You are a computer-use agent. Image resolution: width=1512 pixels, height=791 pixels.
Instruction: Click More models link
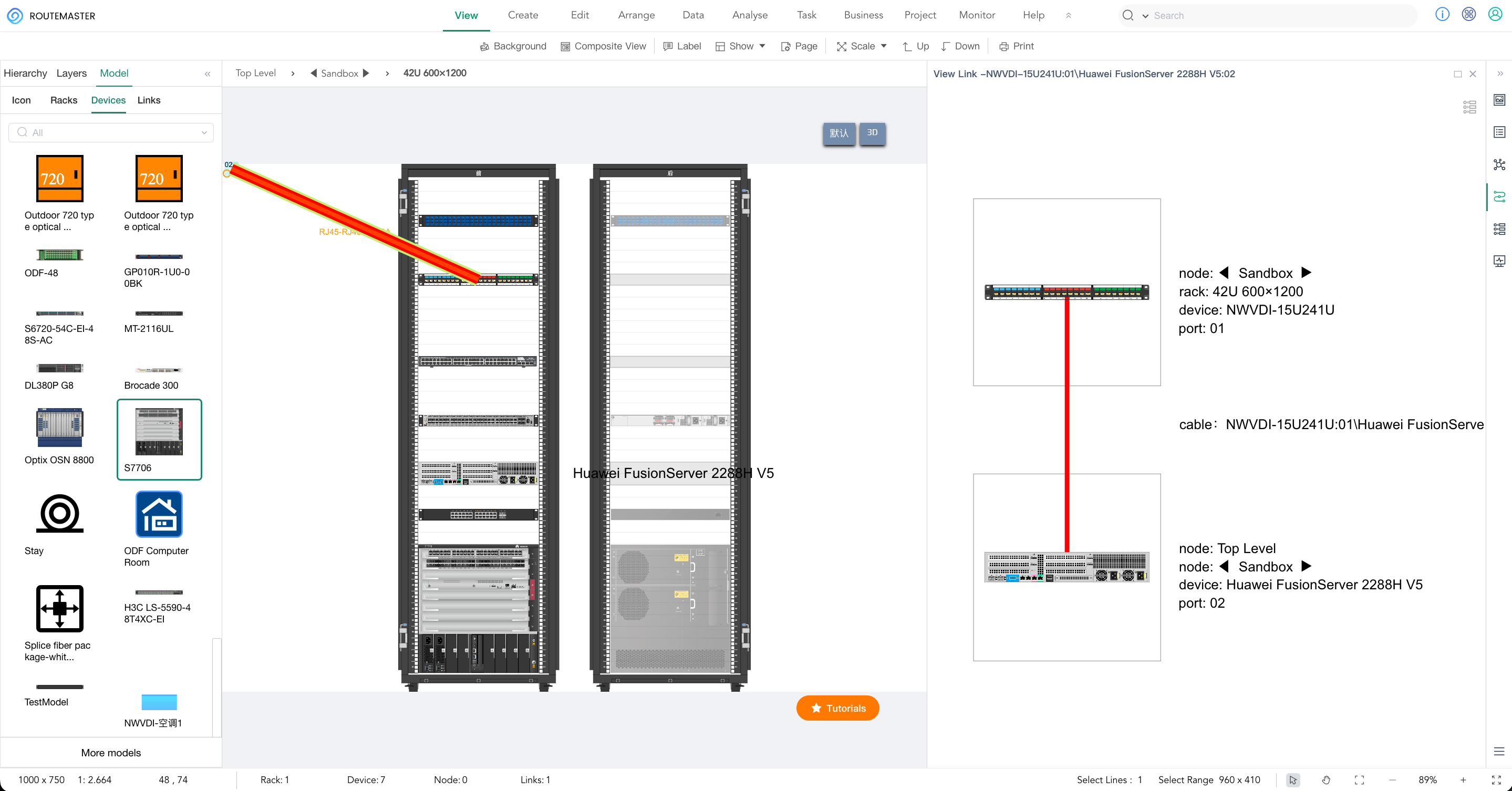111,753
